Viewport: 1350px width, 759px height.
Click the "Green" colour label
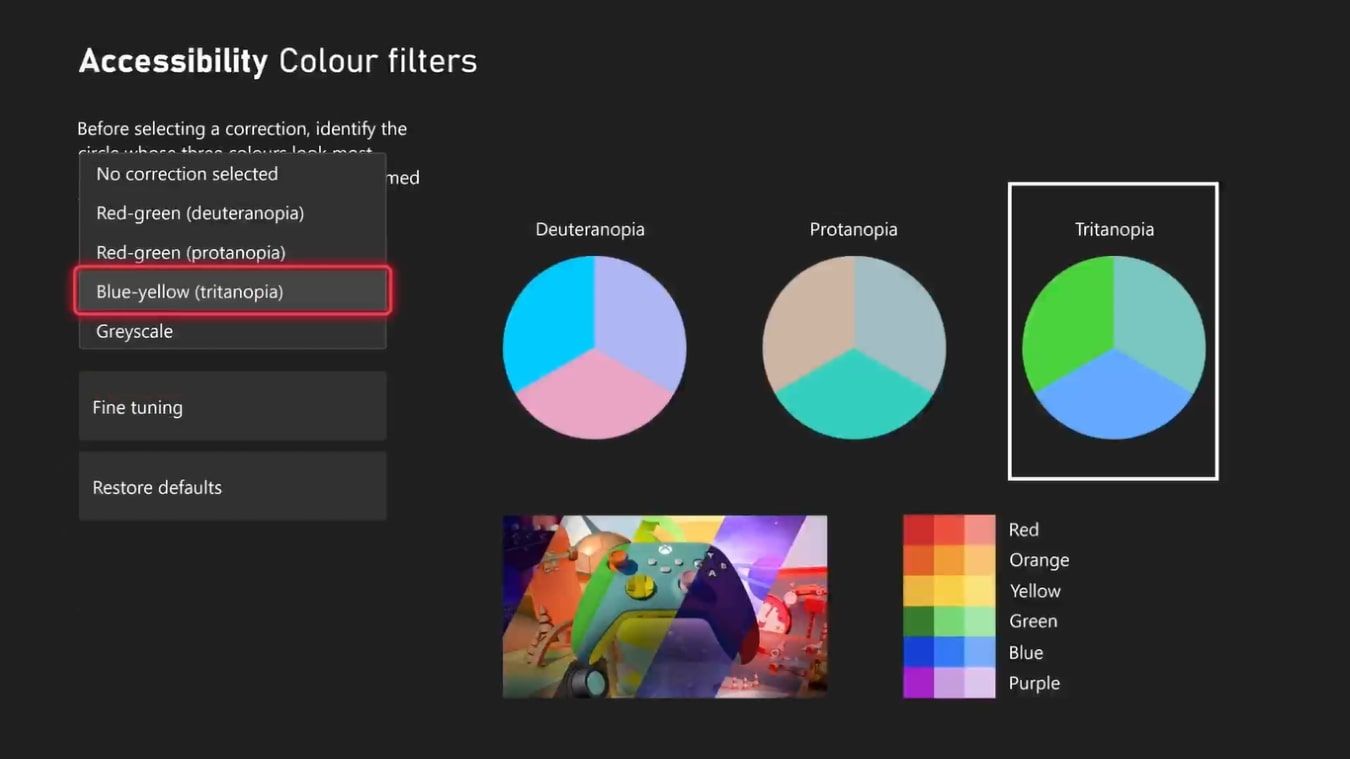[1033, 621]
